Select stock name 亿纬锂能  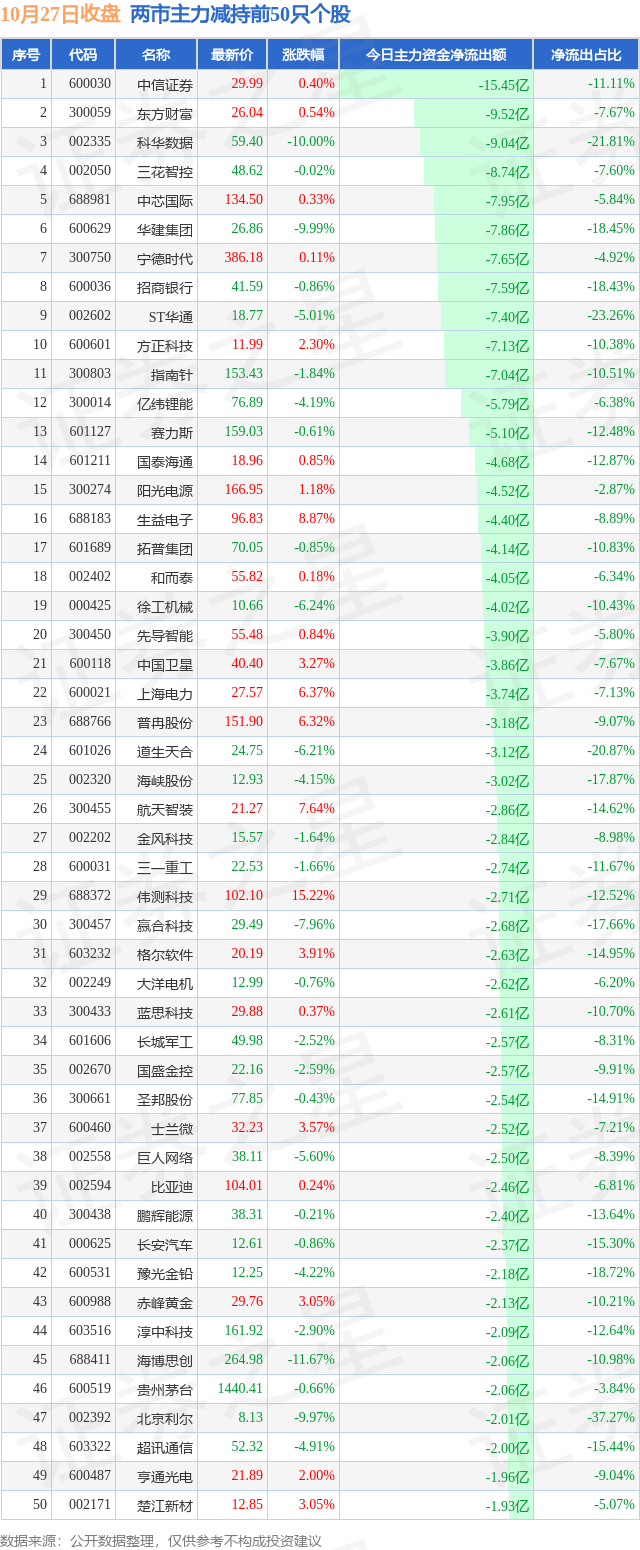pyautogui.click(x=165, y=403)
